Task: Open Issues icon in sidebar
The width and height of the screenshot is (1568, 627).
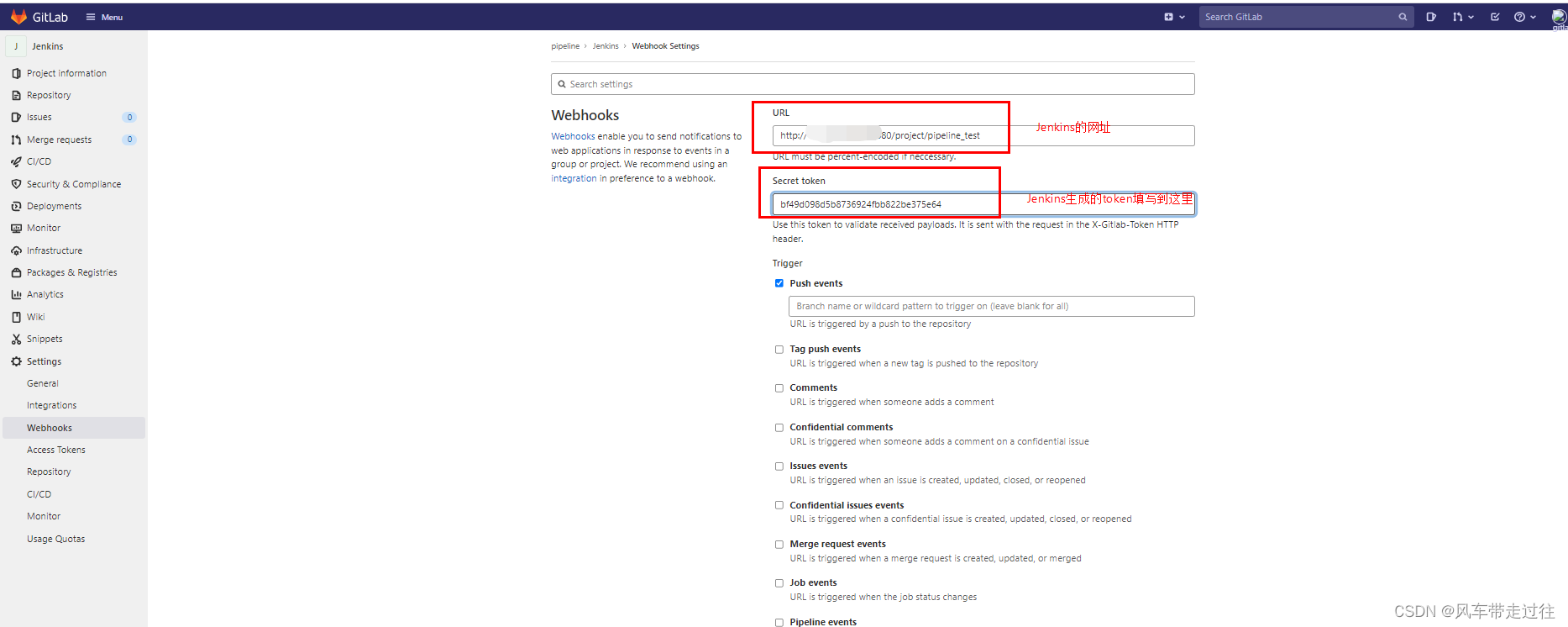Action: [16, 117]
